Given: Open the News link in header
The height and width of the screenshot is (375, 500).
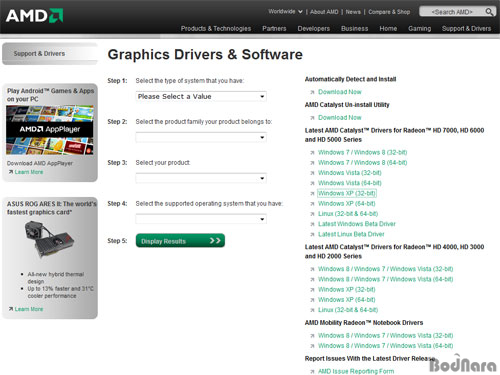Looking at the screenshot, I should [x=353, y=12].
